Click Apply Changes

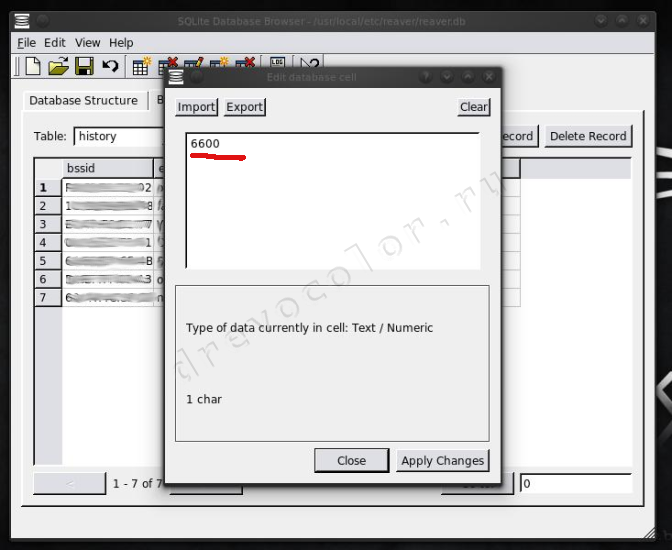click(x=442, y=460)
